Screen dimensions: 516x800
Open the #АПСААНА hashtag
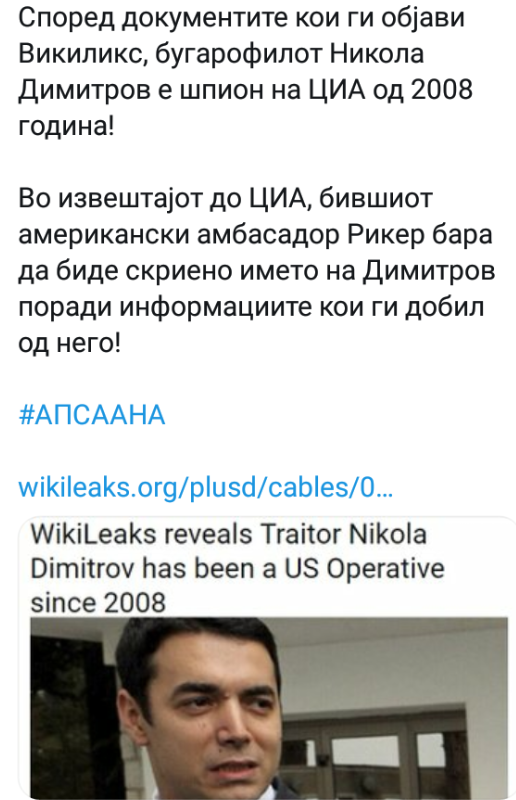[x=92, y=414]
